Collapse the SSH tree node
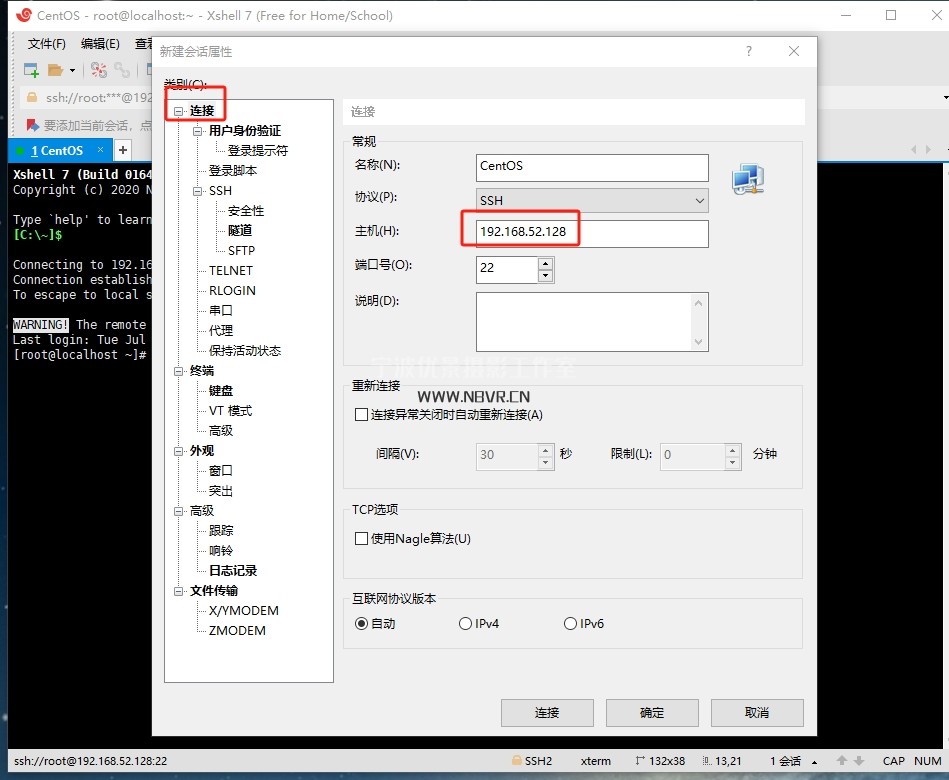The image size is (949, 780). (x=198, y=191)
